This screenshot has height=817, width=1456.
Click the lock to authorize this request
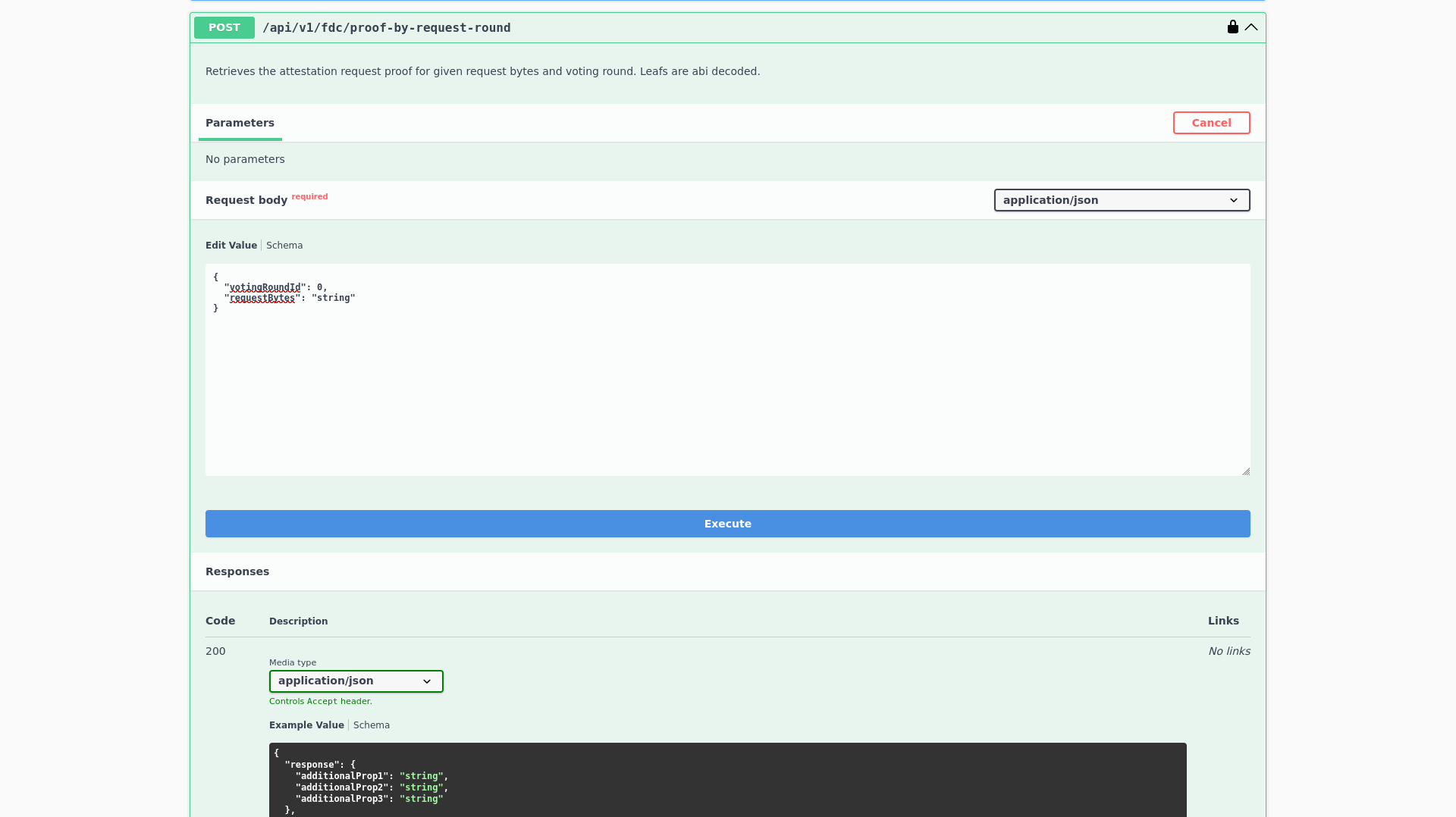(1232, 27)
